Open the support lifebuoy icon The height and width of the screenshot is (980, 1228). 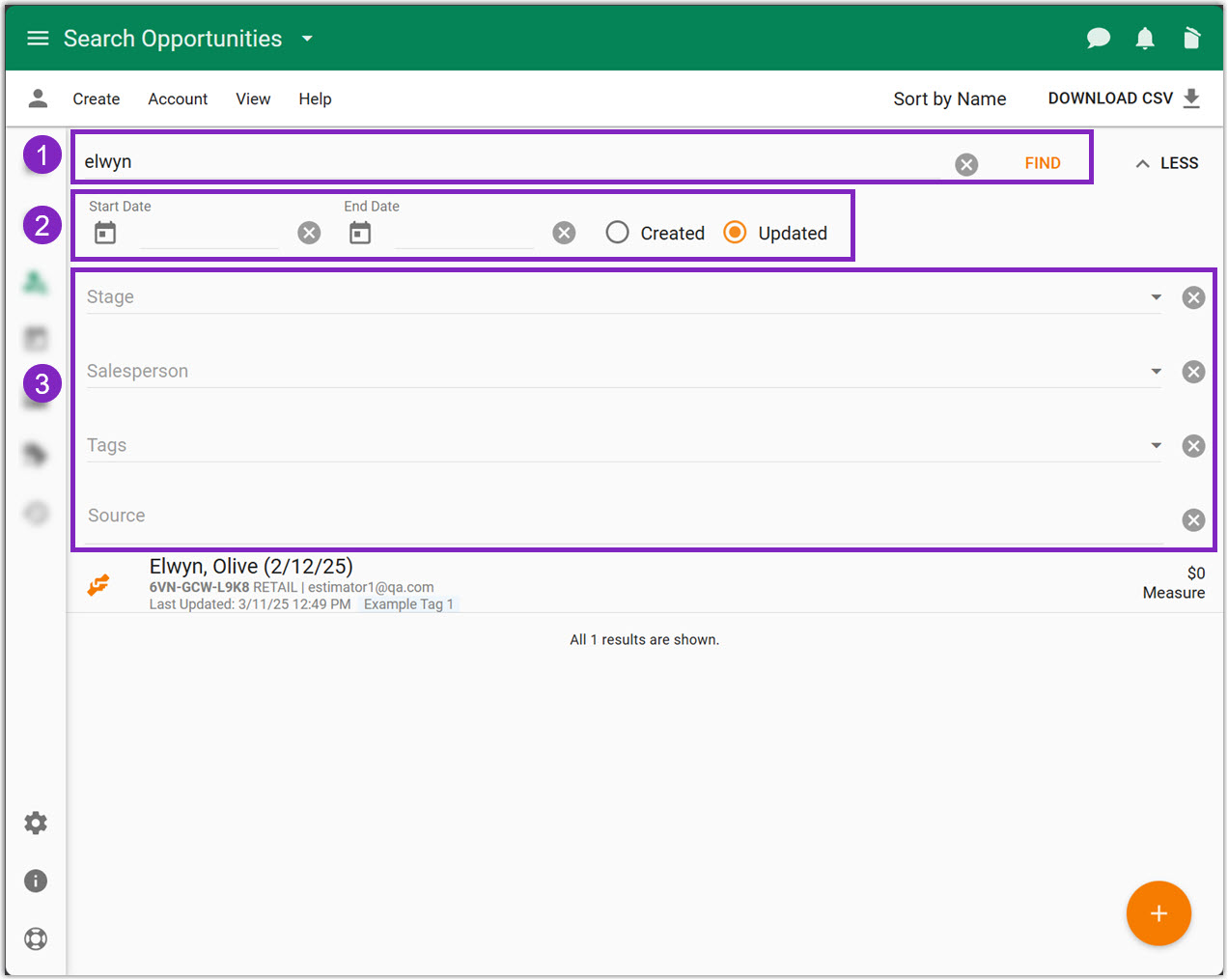click(36, 938)
